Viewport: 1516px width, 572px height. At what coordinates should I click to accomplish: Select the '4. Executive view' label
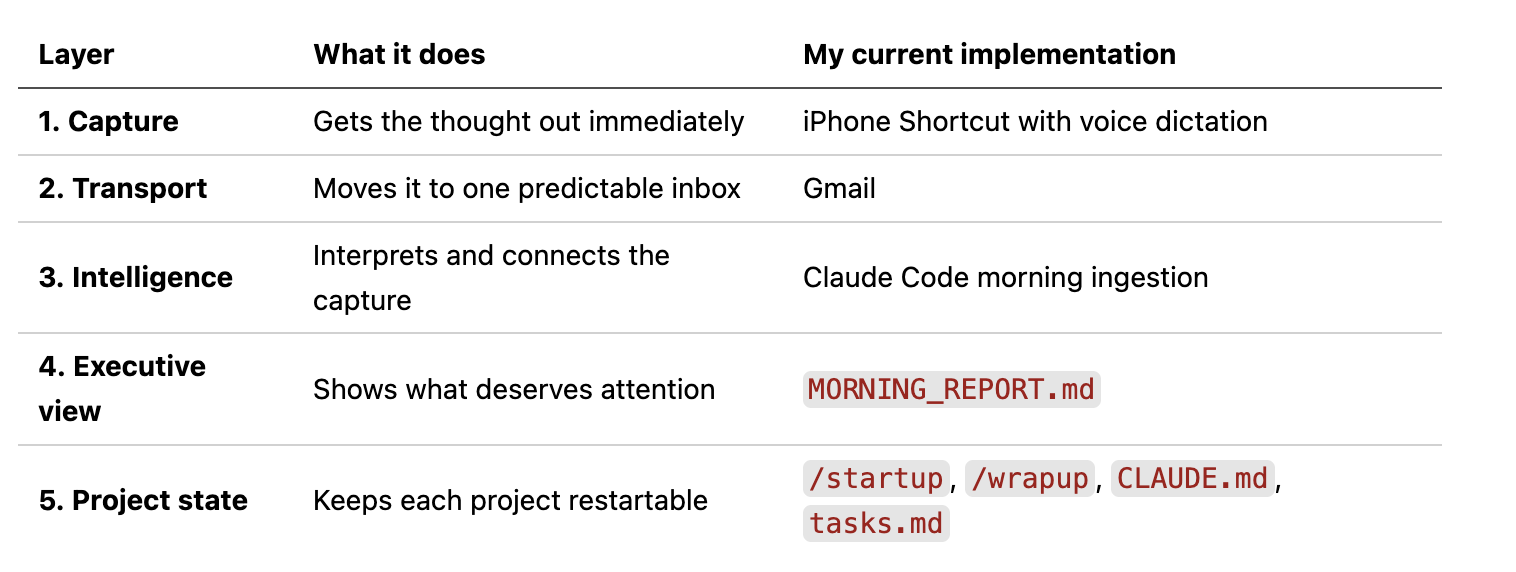tap(122, 388)
